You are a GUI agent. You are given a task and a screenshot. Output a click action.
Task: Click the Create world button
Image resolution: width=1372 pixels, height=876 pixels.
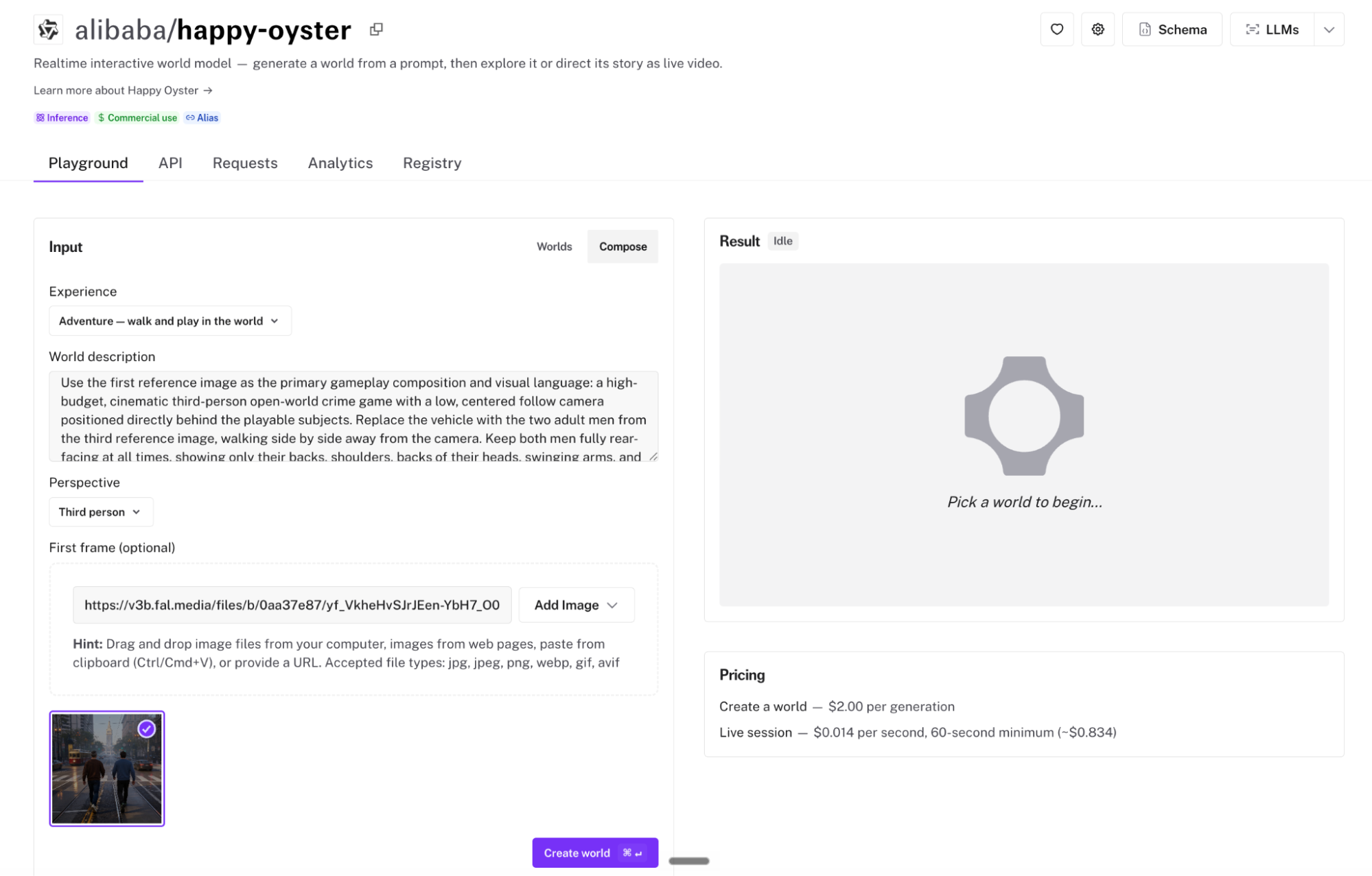pyautogui.click(x=594, y=853)
